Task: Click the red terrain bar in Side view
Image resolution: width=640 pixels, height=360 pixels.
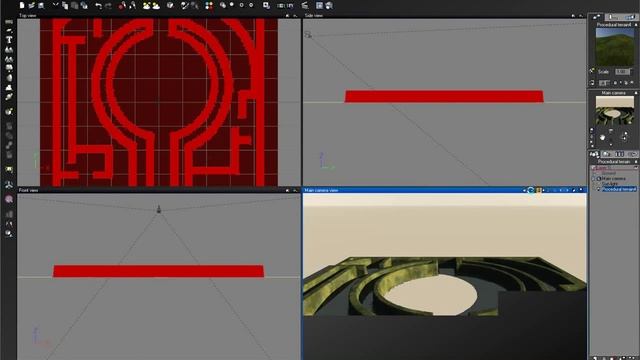Action: pos(444,96)
